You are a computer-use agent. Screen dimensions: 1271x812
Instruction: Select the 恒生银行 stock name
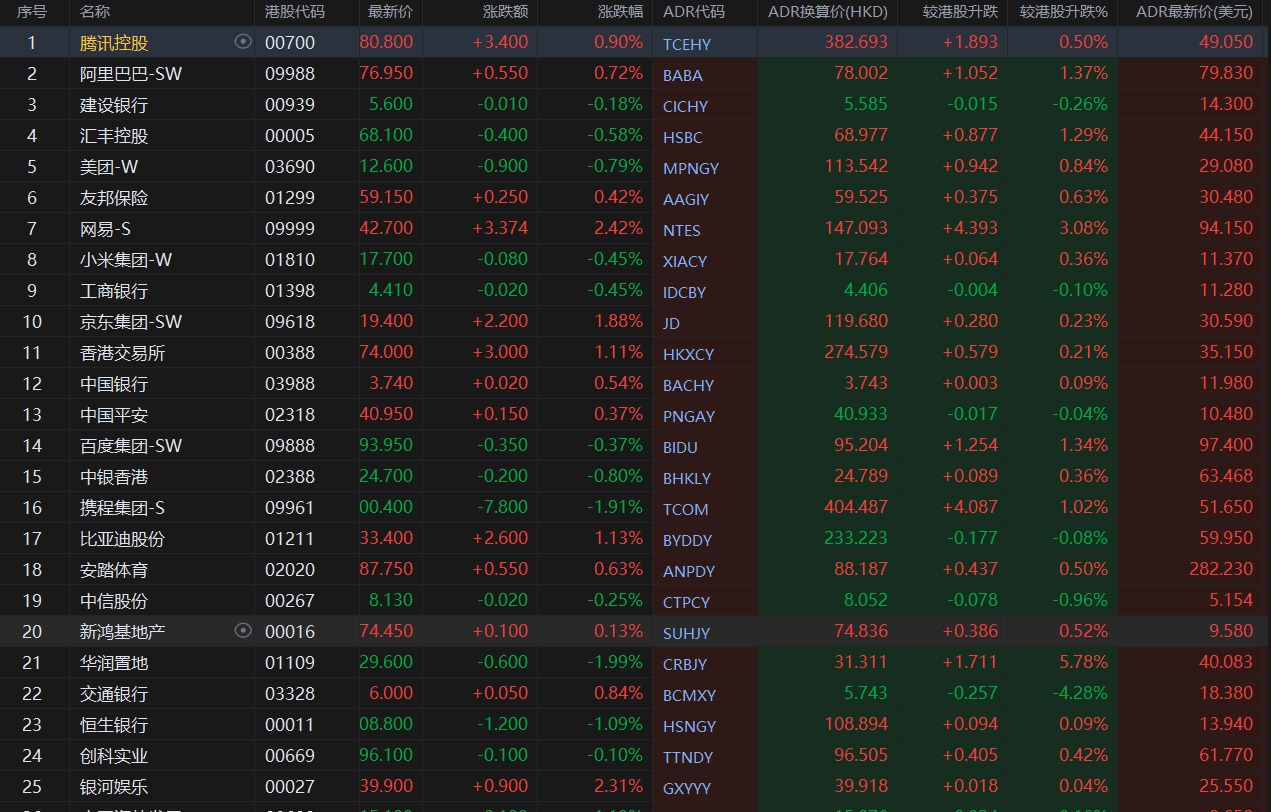(114, 725)
